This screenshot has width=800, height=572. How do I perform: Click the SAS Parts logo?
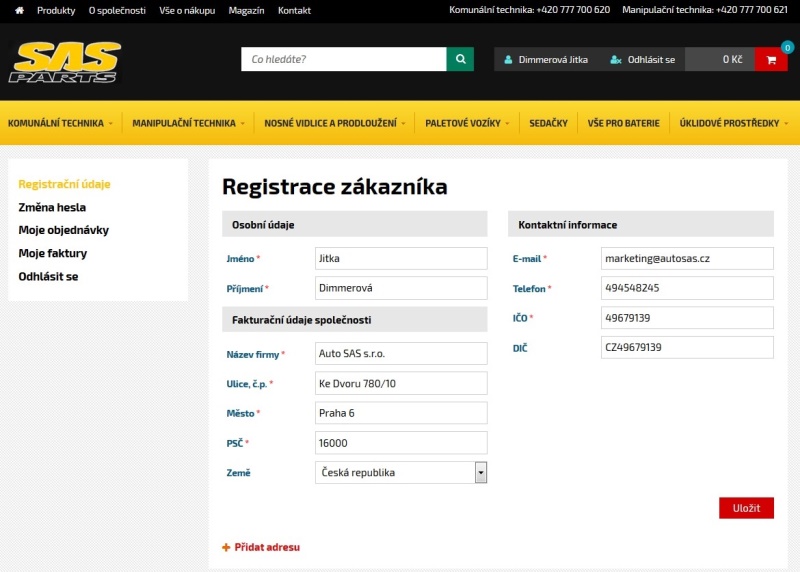pos(65,62)
